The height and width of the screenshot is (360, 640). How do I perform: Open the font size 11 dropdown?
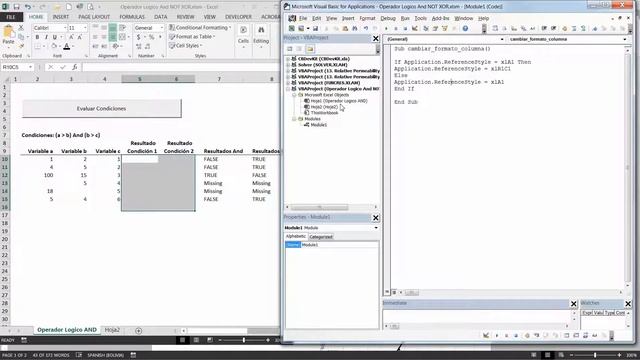click(x=85, y=28)
